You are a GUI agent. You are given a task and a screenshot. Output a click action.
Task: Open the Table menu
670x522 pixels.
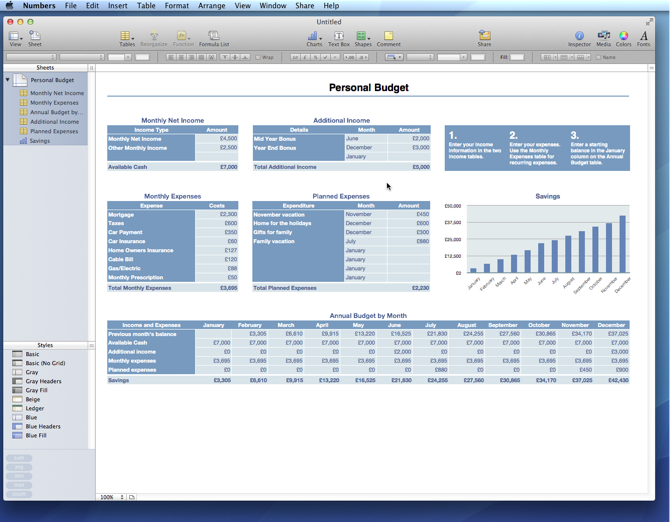pyautogui.click(x=146, y=6)
